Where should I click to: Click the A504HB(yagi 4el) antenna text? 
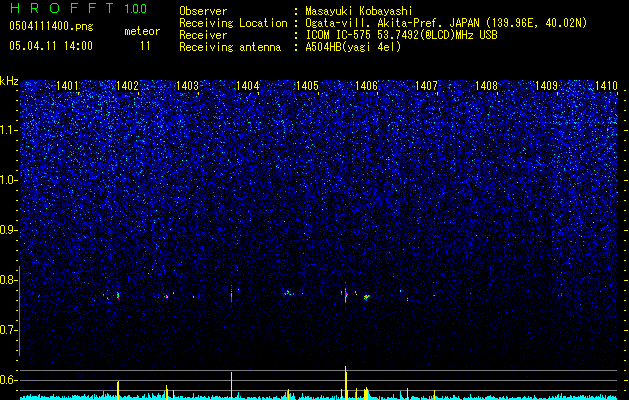click(353, 47)
